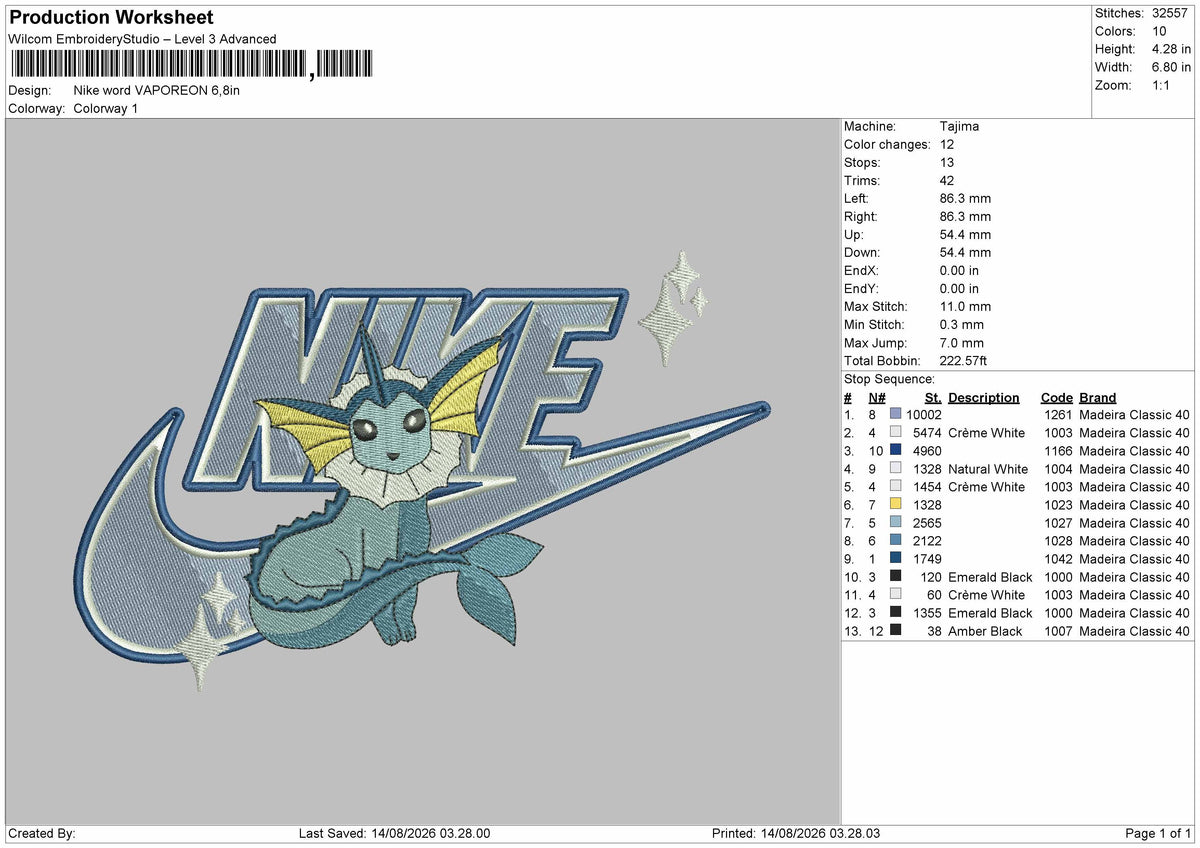This screenshot has width=1200, height=848.
Task: Select stitch count 2565 in stop 7
Action: [x=927, y=523]
